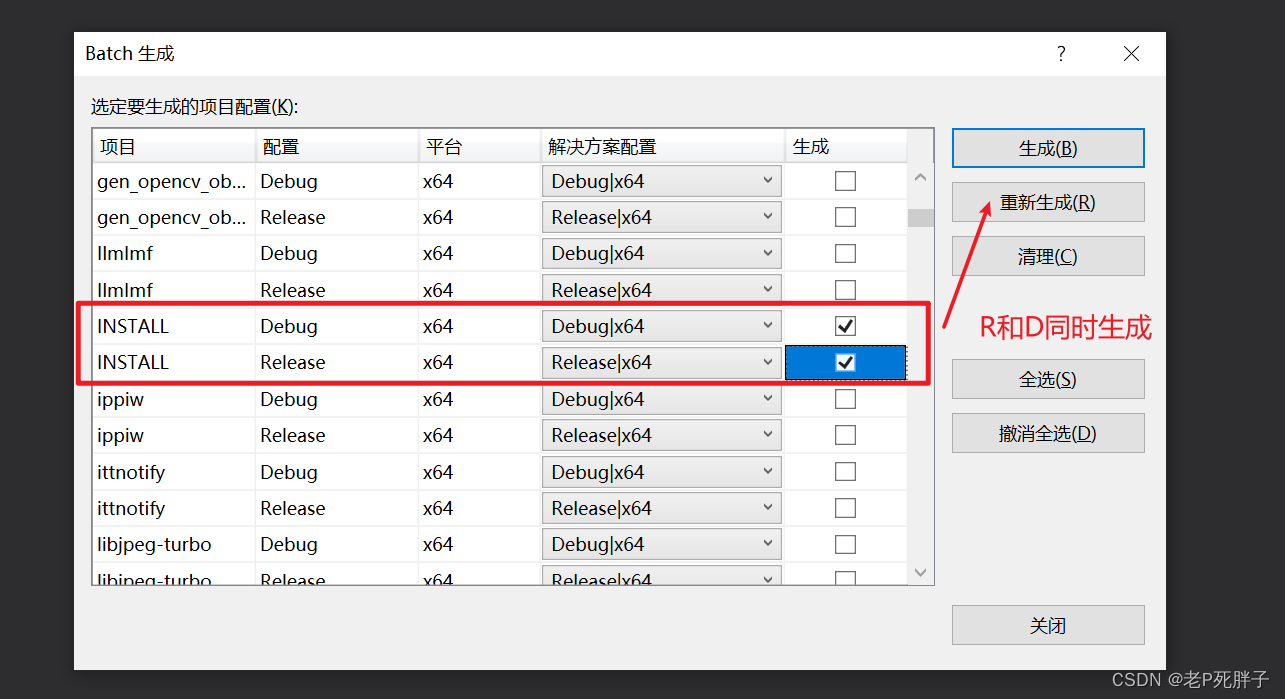Uncheck the INSTALL Debug build checkbox

[x=845, y=325]
